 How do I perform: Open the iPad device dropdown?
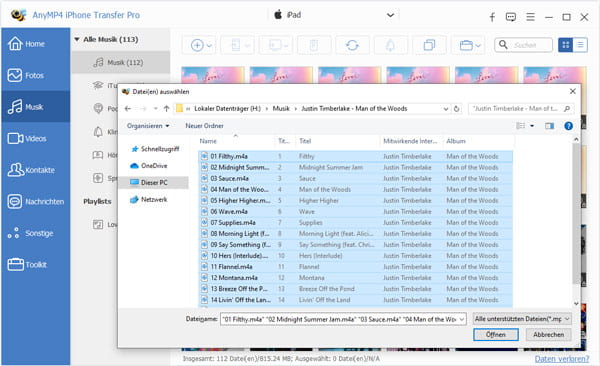click(x=390, y=15)
